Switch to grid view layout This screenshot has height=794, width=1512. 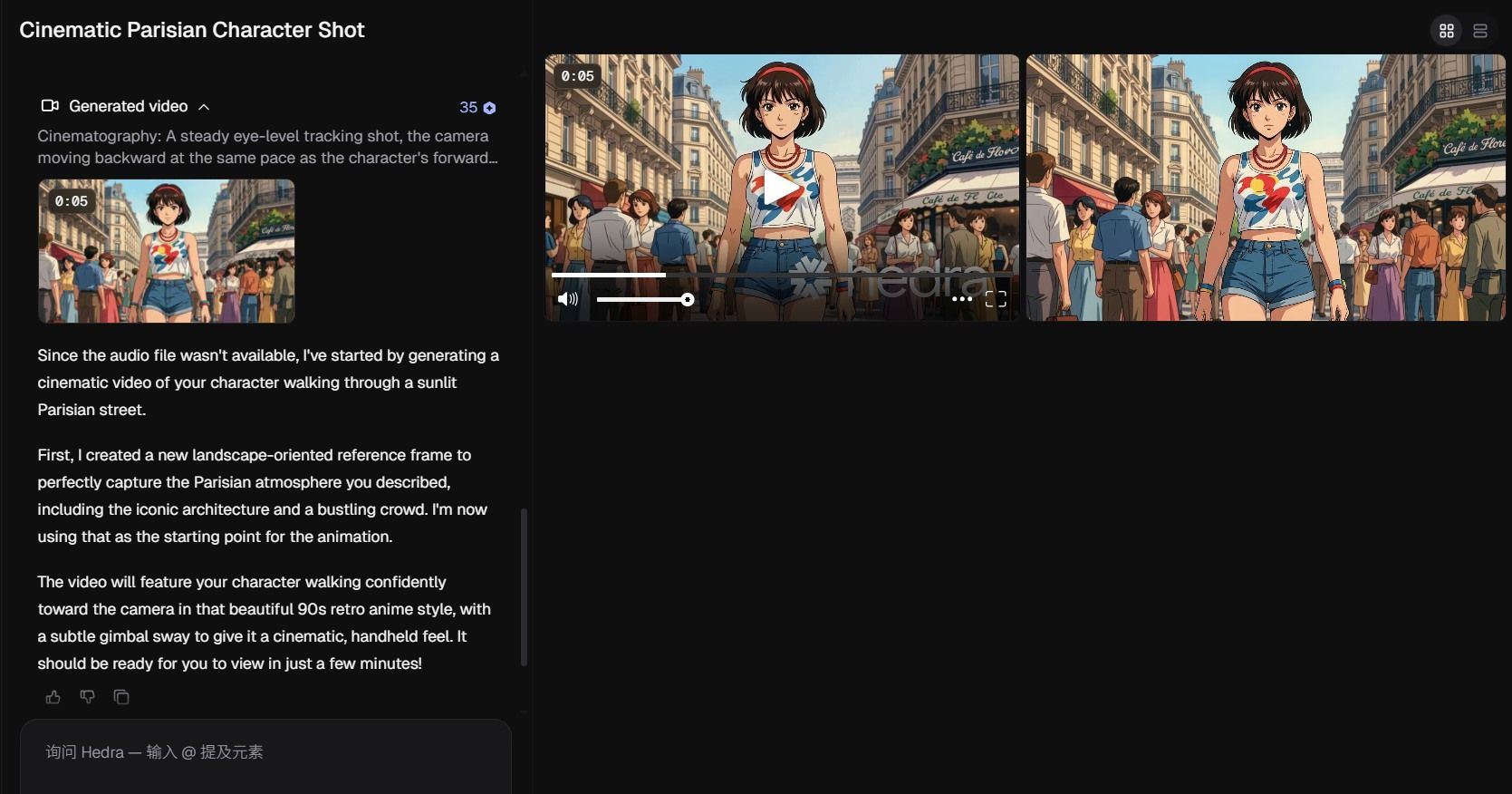tap(1447, 31)
